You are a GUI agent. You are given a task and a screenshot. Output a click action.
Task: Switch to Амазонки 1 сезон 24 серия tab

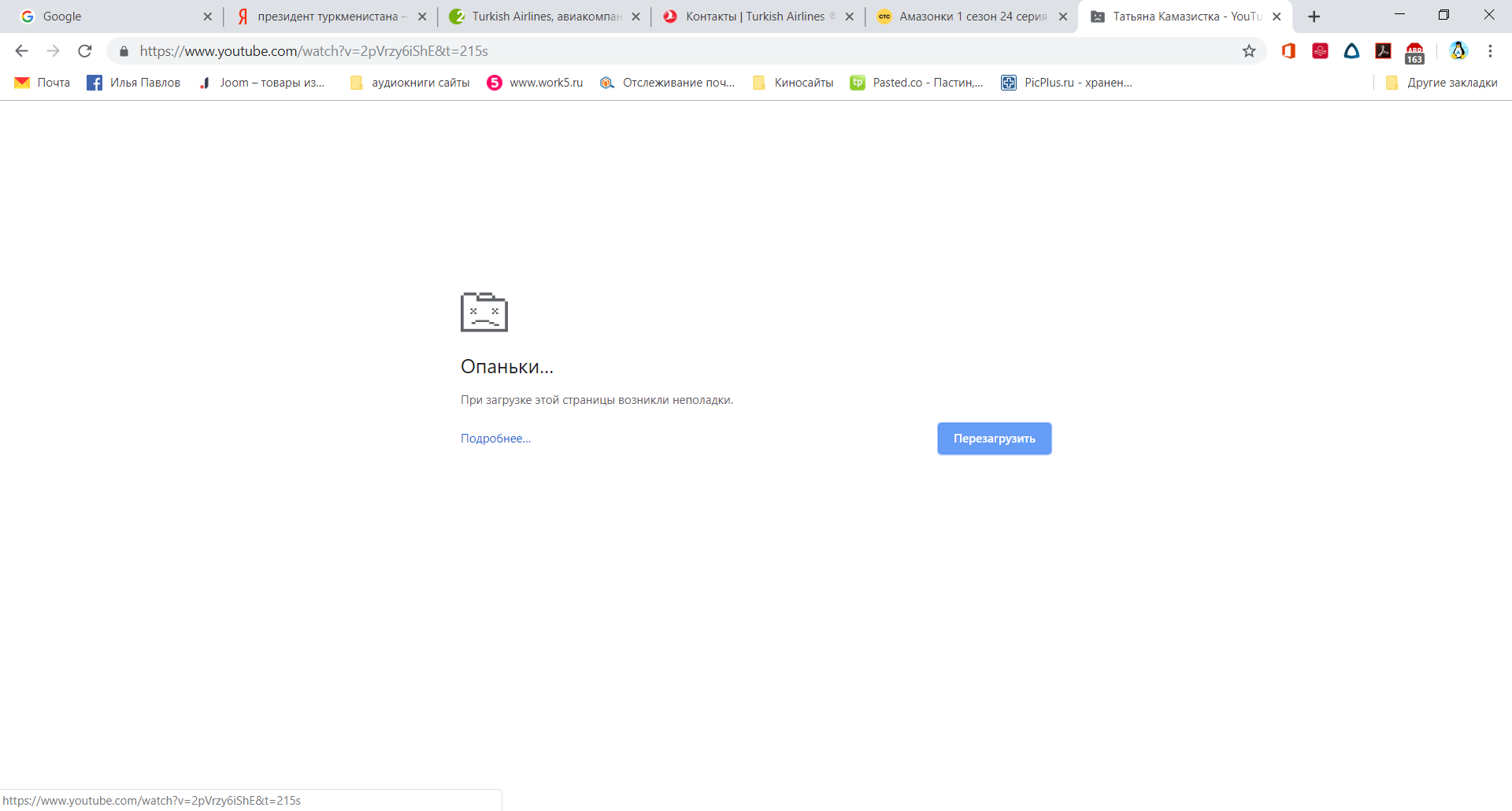(x=970, y=17)
